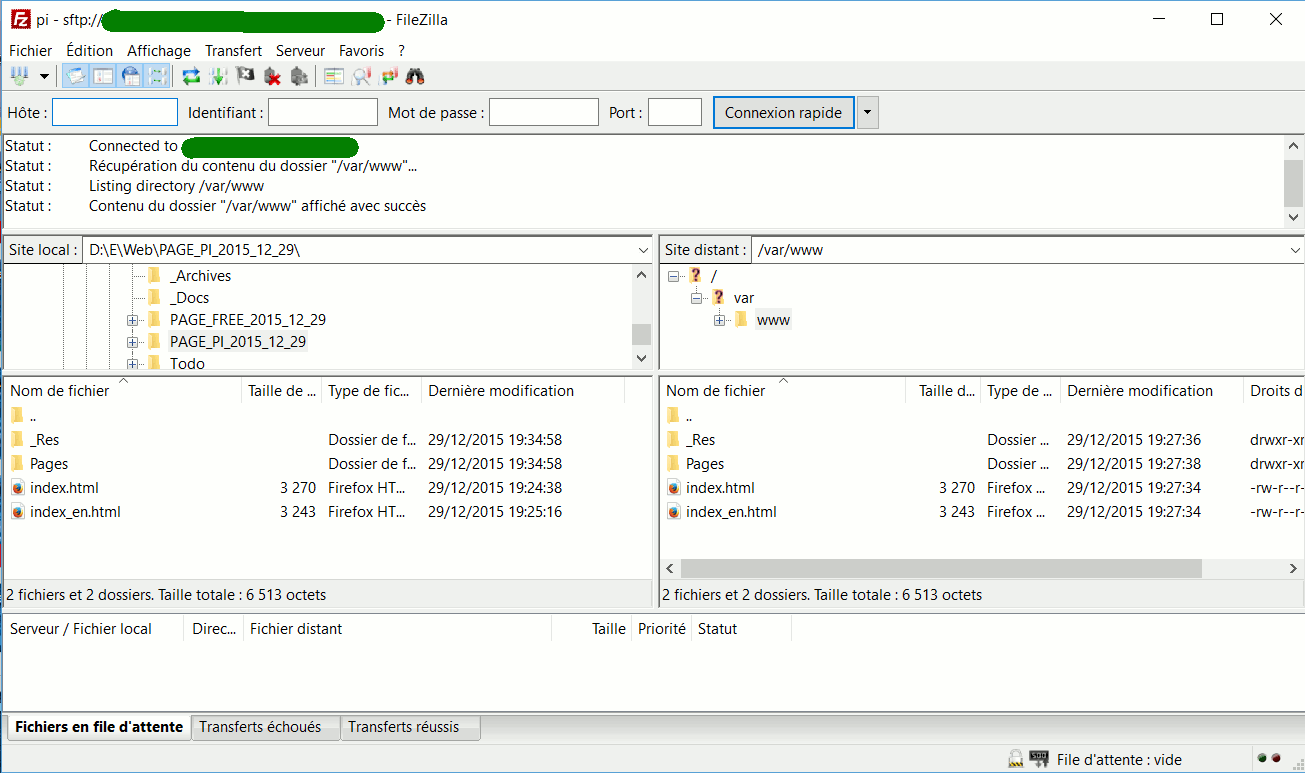Open the Quickconnect history dropdown arrow
Viewport: 1305px width, 773px height.
868,113
